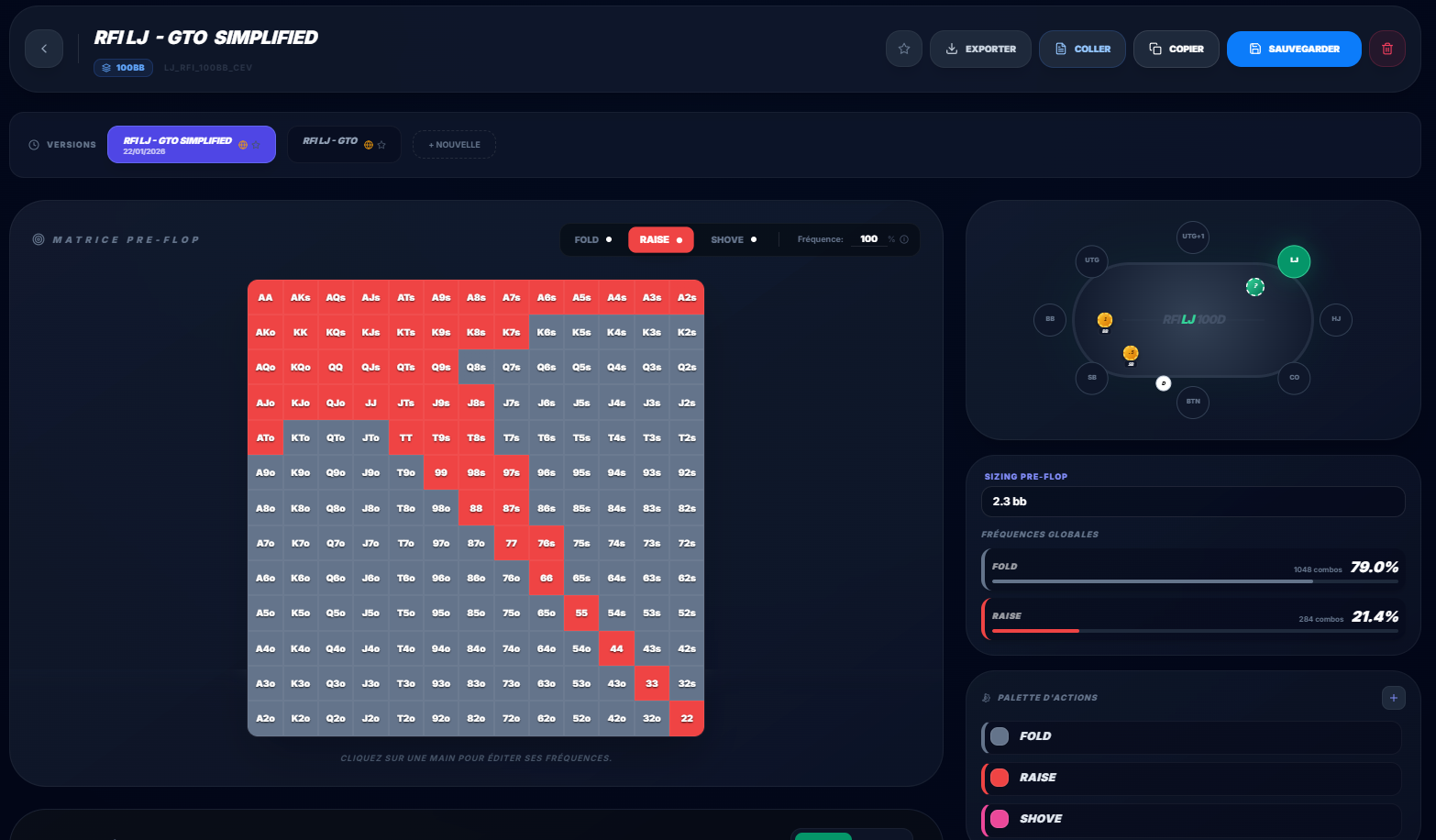Click the pink SHOVE color swatch
The height and width of the screenshot is (840, 1436).
1000,819
